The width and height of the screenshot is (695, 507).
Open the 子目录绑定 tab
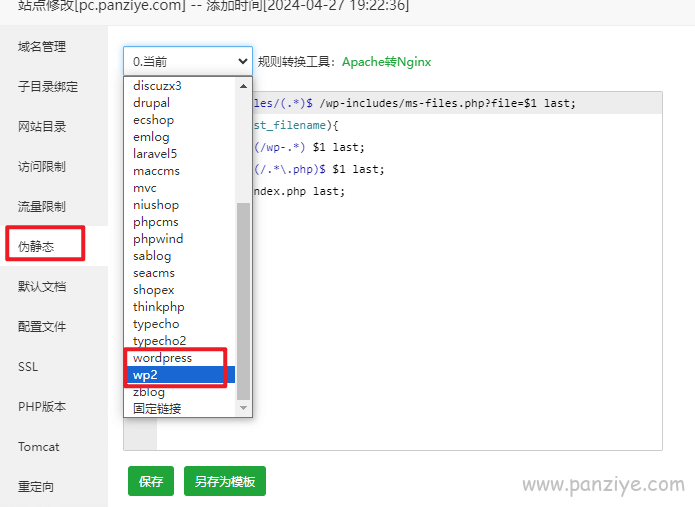pyautogui.click(x=54, y=86)
